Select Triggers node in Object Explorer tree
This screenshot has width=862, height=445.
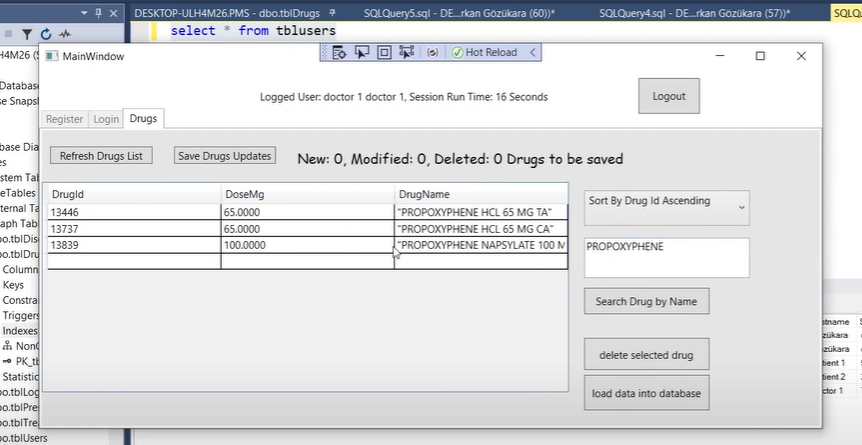coord(21,316)
